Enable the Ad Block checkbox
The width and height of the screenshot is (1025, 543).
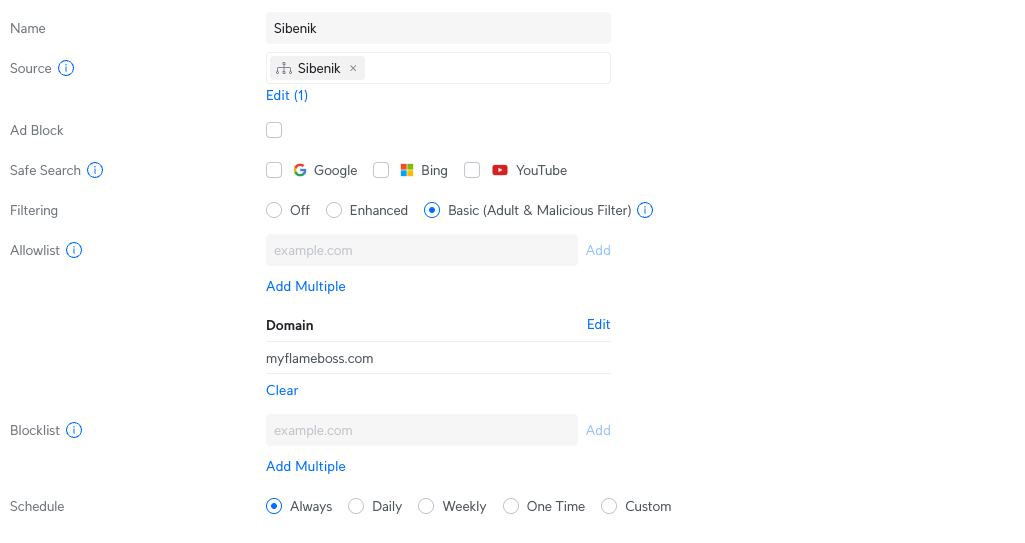274,130
